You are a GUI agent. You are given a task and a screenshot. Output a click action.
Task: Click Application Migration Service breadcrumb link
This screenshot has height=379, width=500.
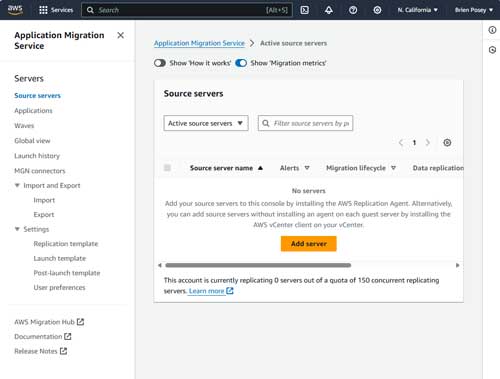(x=199, y=43)
